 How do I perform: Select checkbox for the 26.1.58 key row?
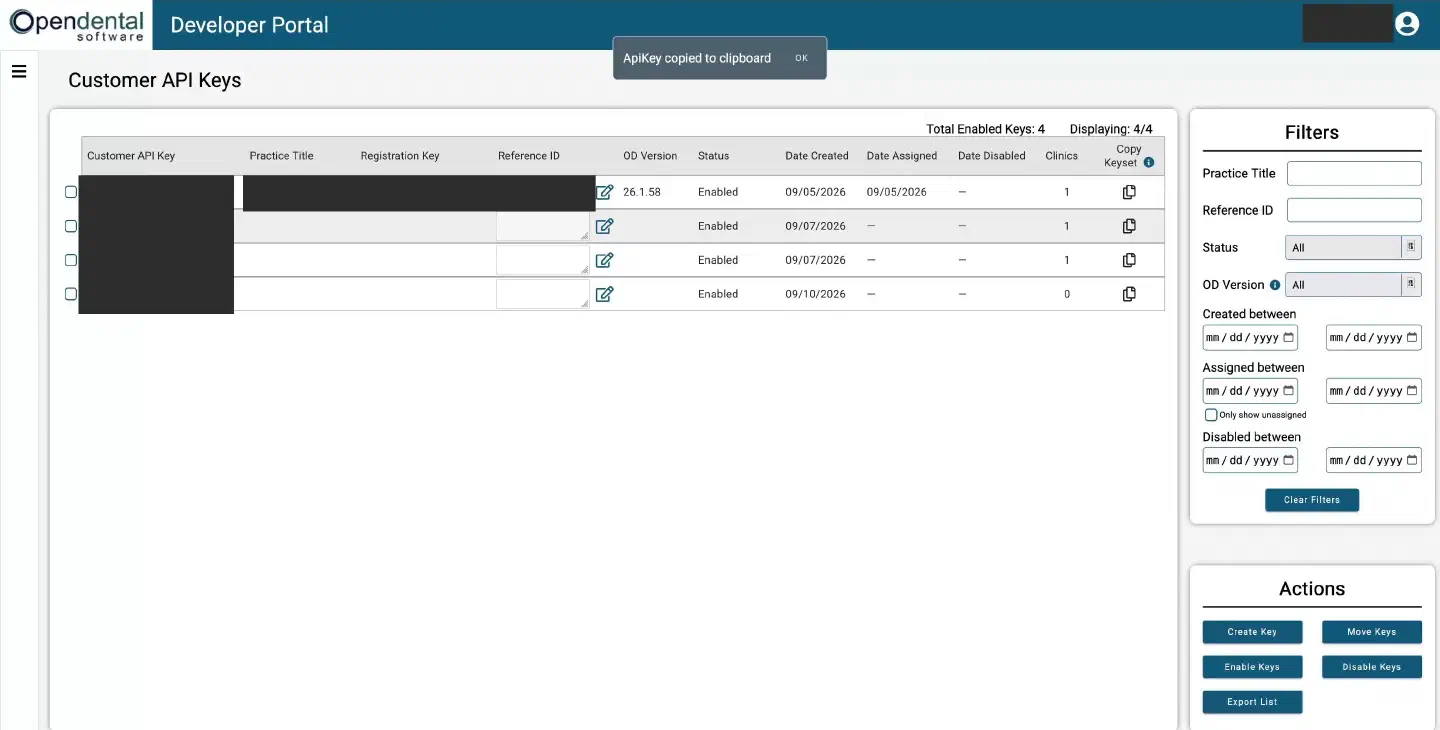tap(71, 192)
